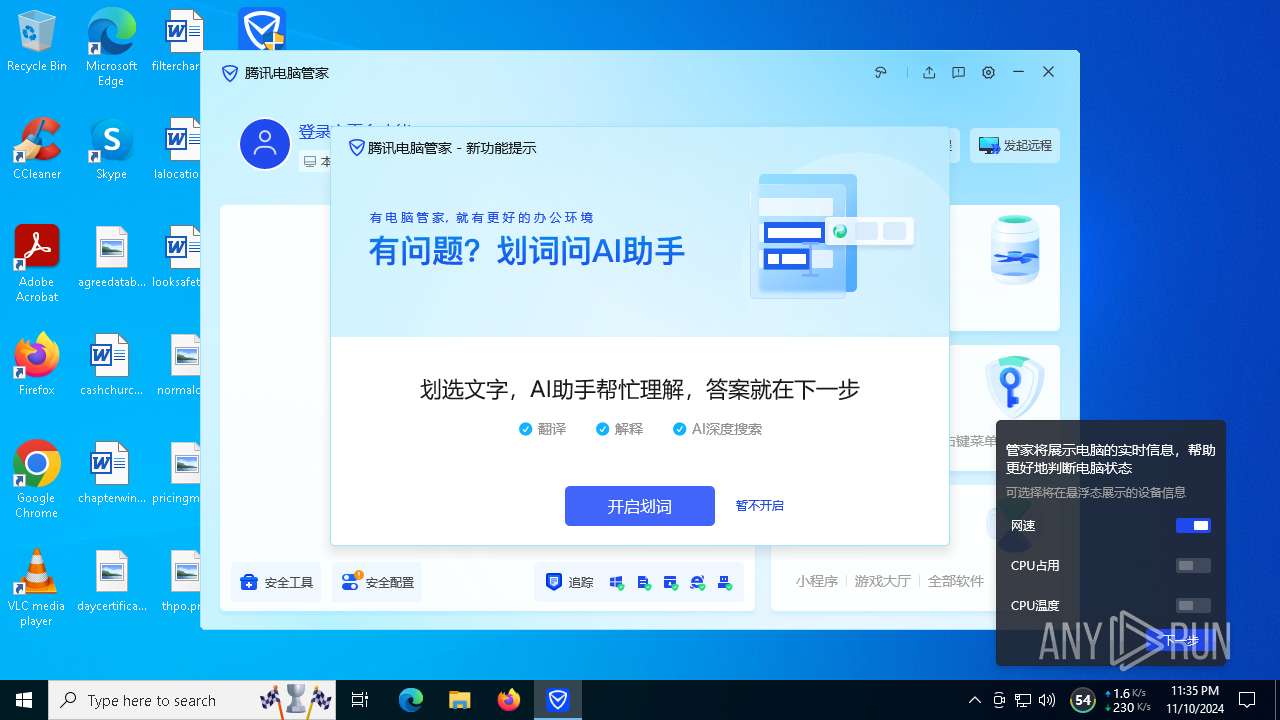Viewport: 1280px width, 720px height.
Task: Open Firefox from the taskbar
Action: tap(509, 700)
